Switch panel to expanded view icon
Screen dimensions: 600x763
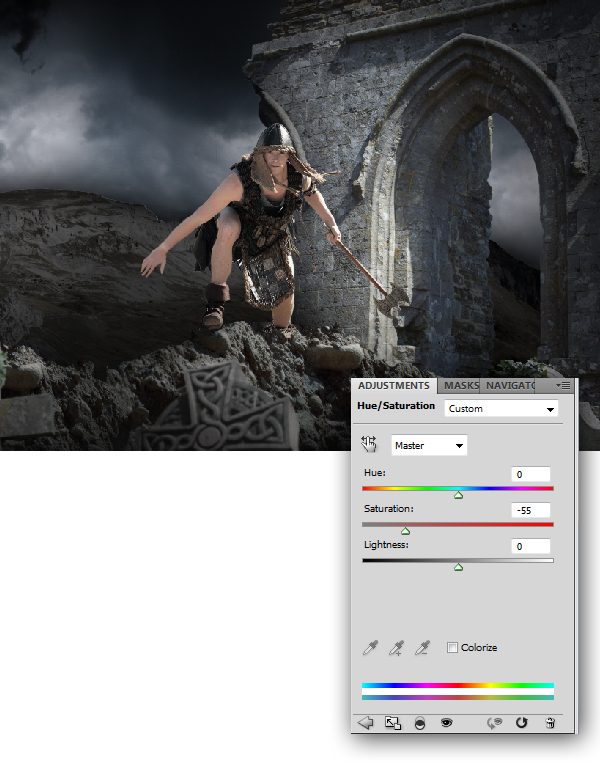tap(392, 723)
